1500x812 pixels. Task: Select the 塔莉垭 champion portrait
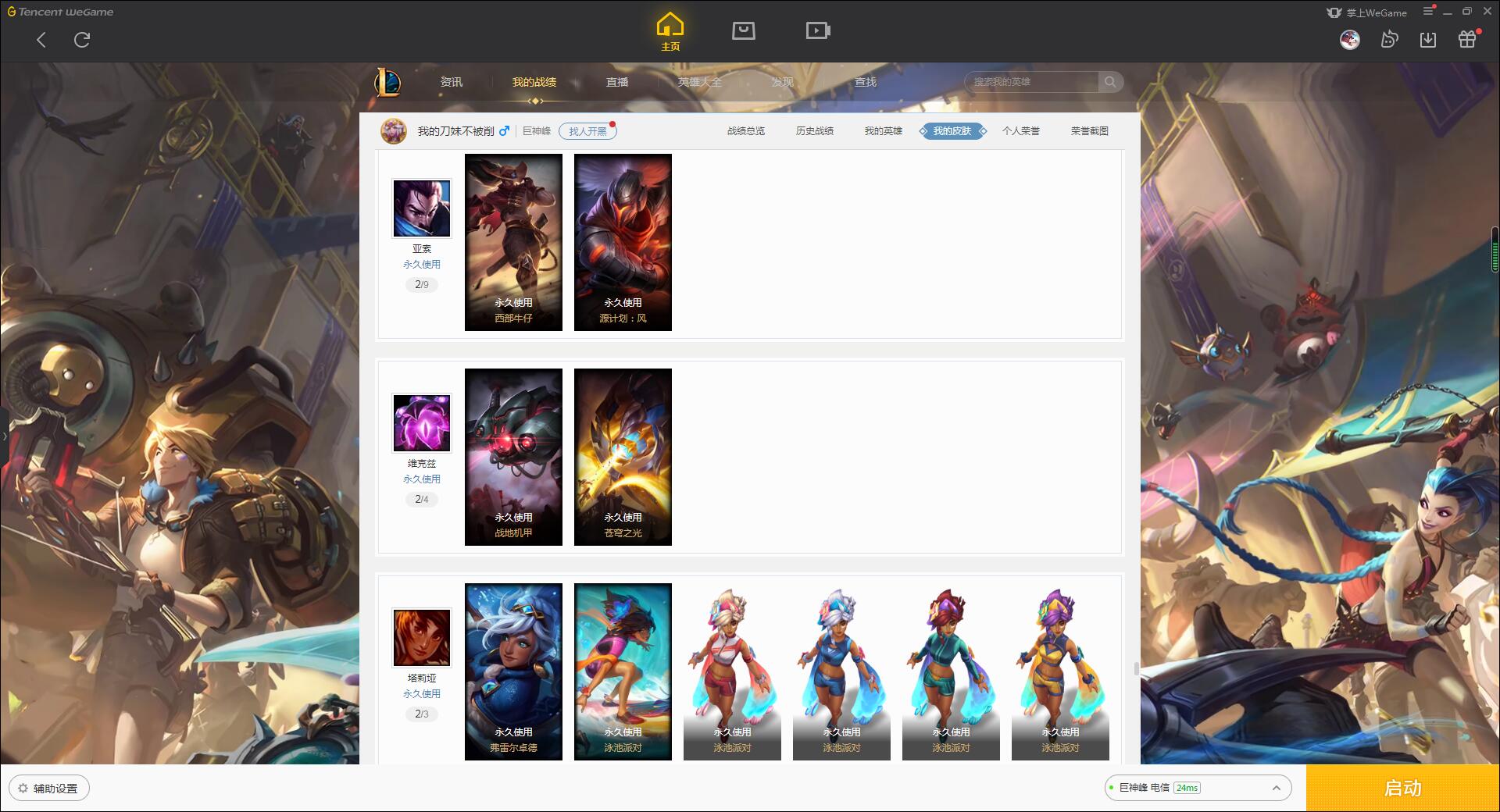pos(422,638)
